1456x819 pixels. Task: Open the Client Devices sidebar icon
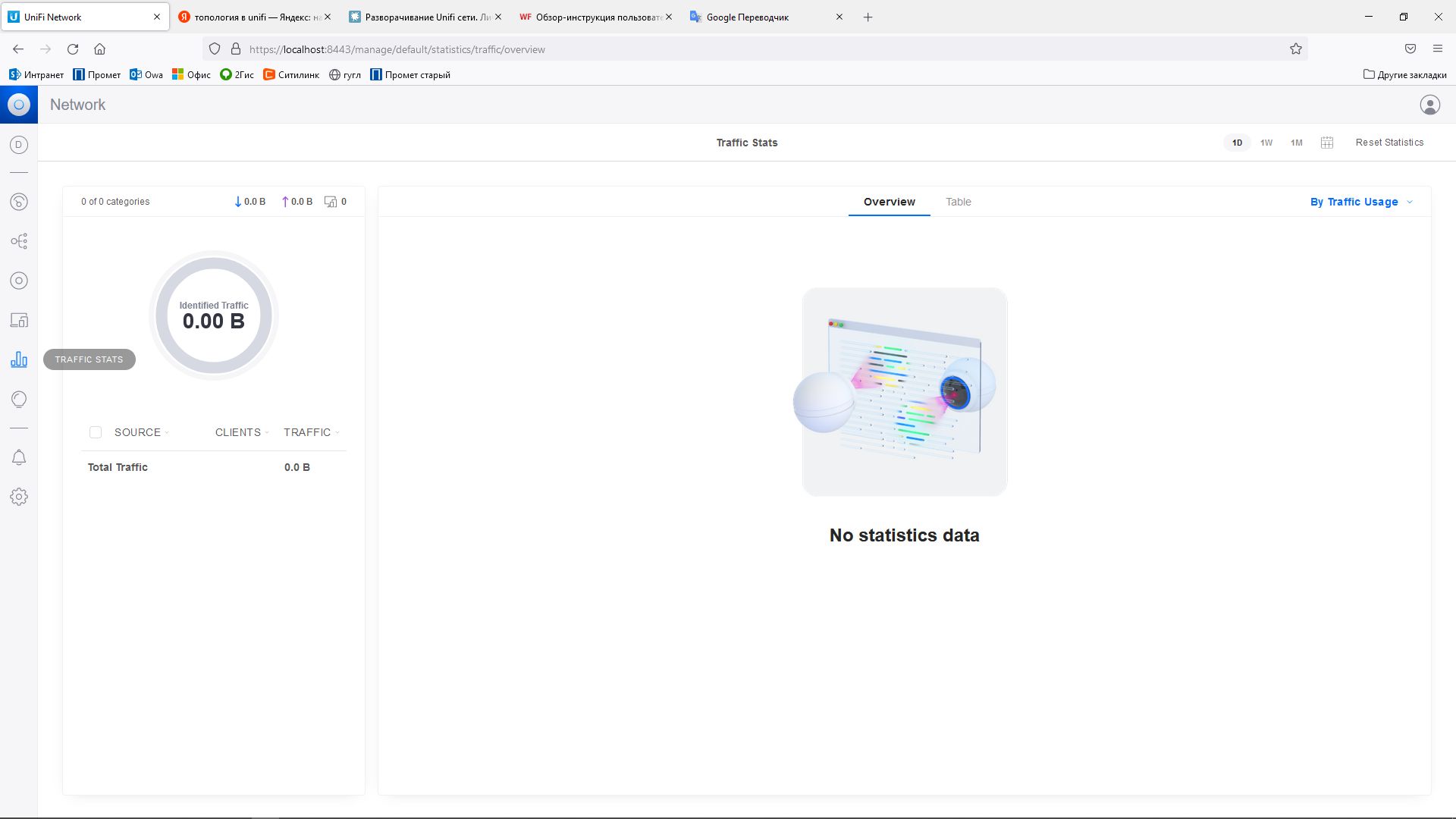19,320
